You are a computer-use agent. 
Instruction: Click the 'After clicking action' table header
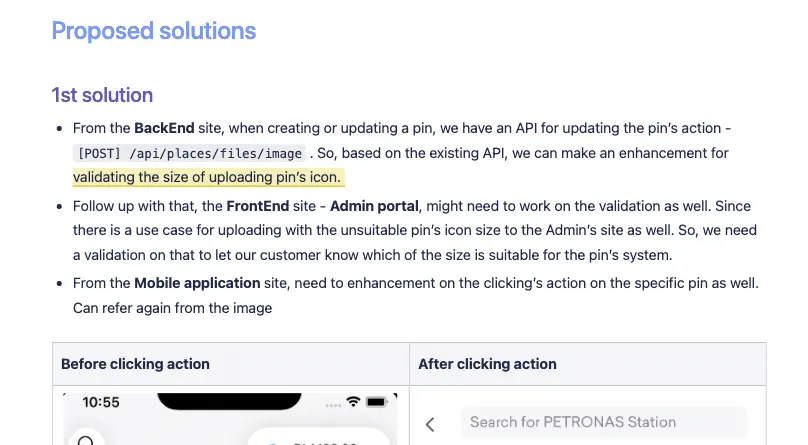tap(487, 364)
